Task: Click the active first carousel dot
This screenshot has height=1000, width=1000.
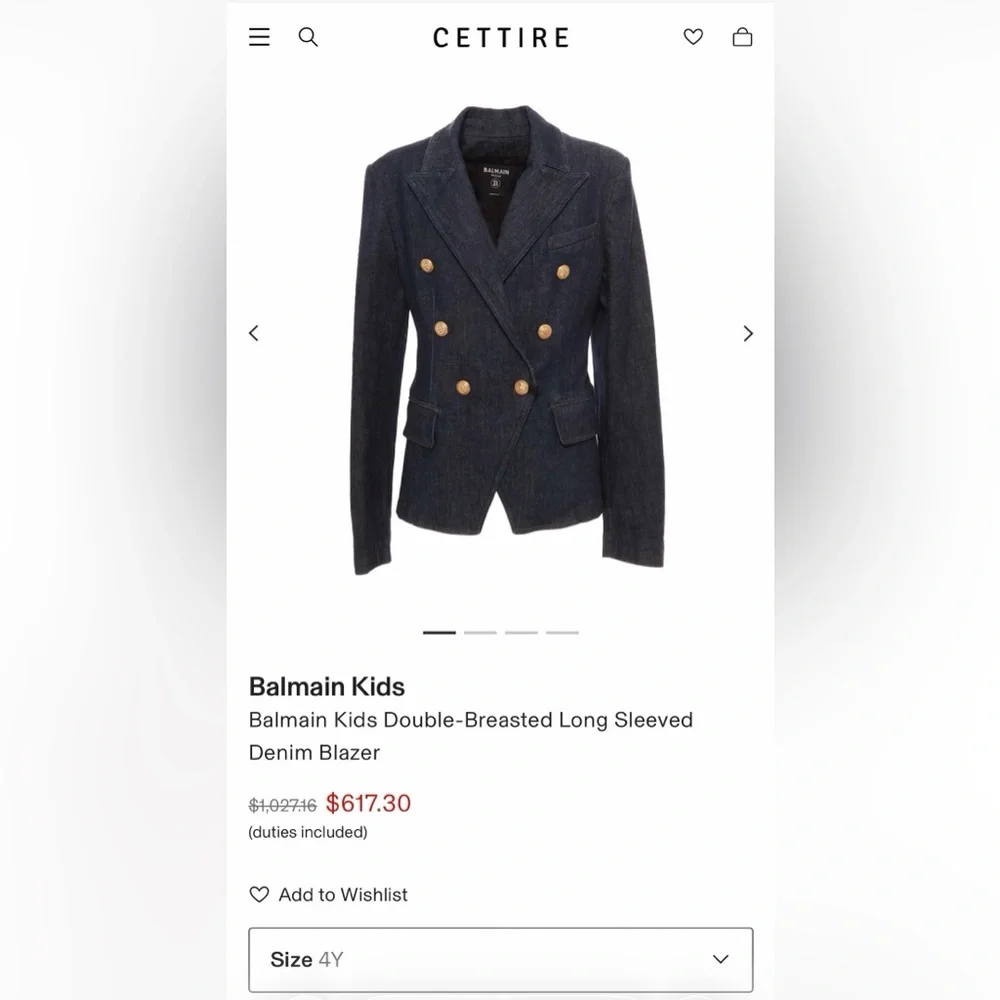Action: (x=439, y=632)
